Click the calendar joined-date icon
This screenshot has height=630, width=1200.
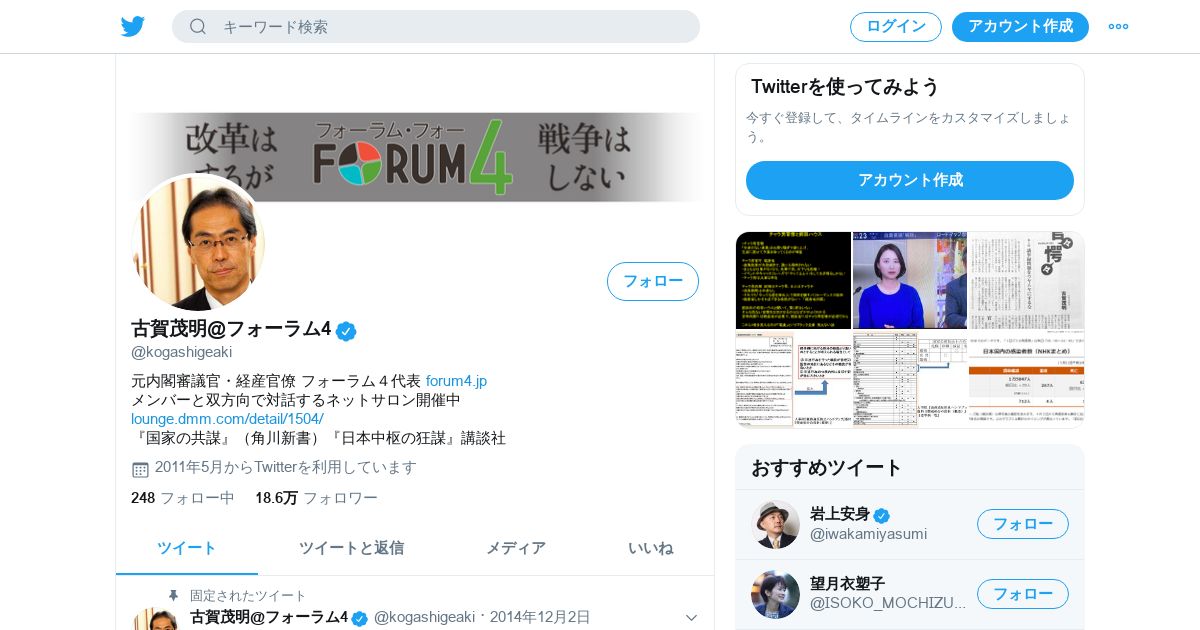coord(140,469)
